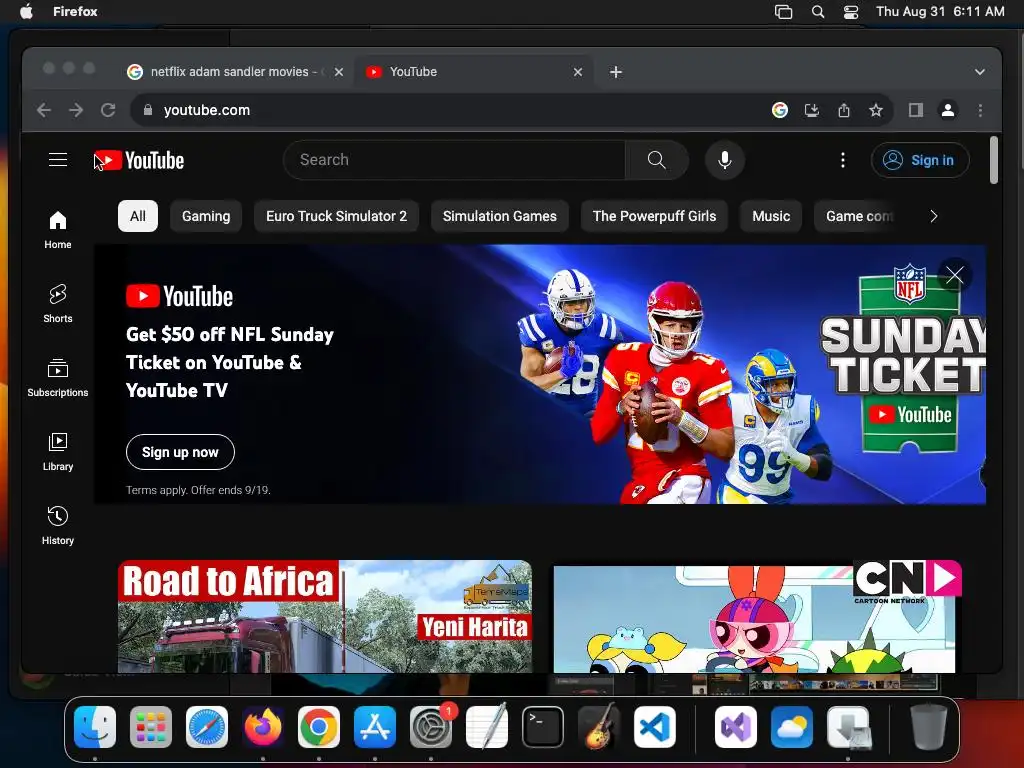Open the browser profile icon
Viewport: 1024px width, 768px height.
pyautogui.click(x=948, y=110)
